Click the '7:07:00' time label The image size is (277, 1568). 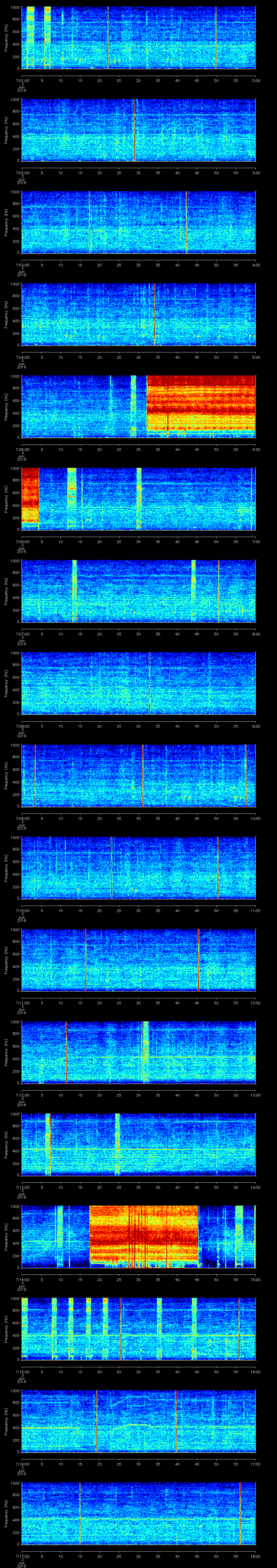(x=22, y=634)
